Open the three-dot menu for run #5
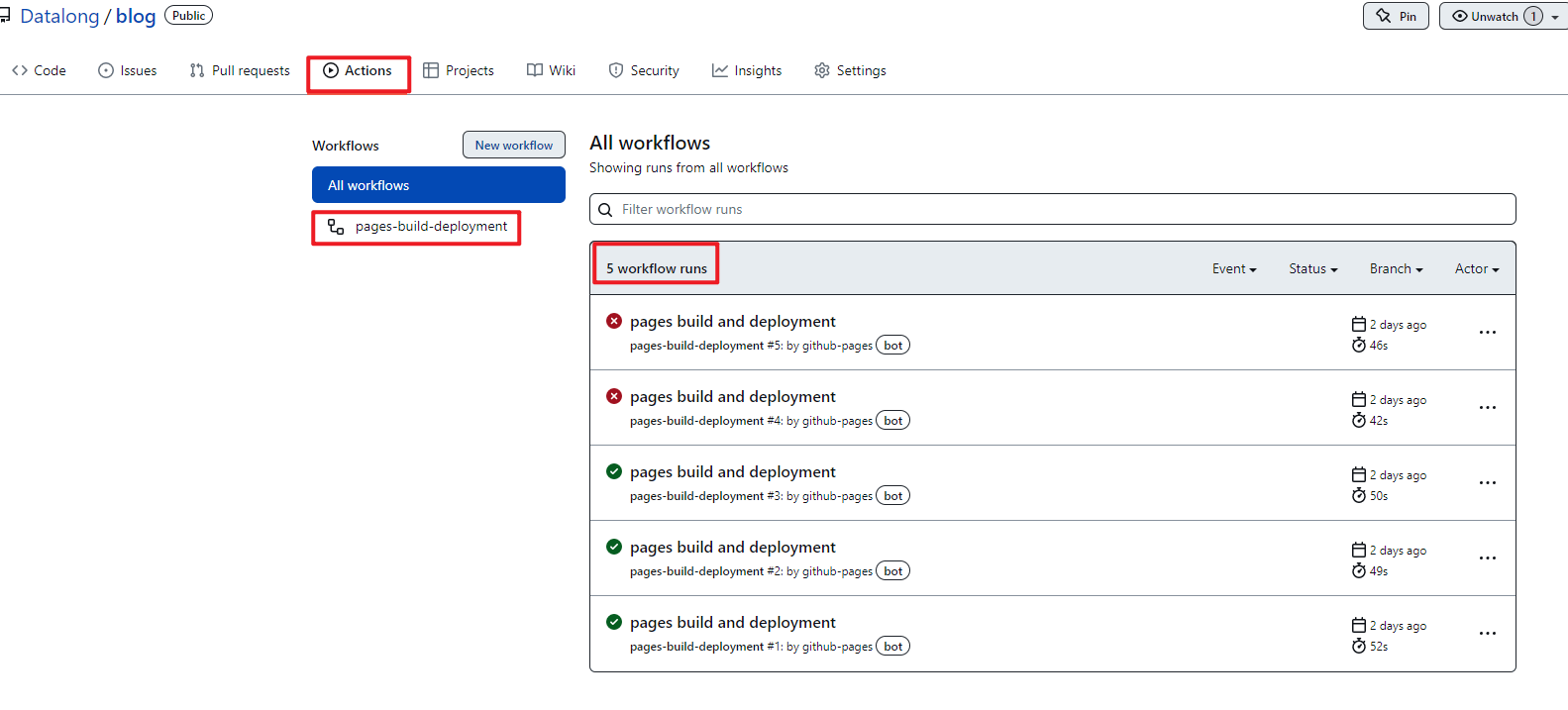1568x710 pixels. tap(1488, 333)
